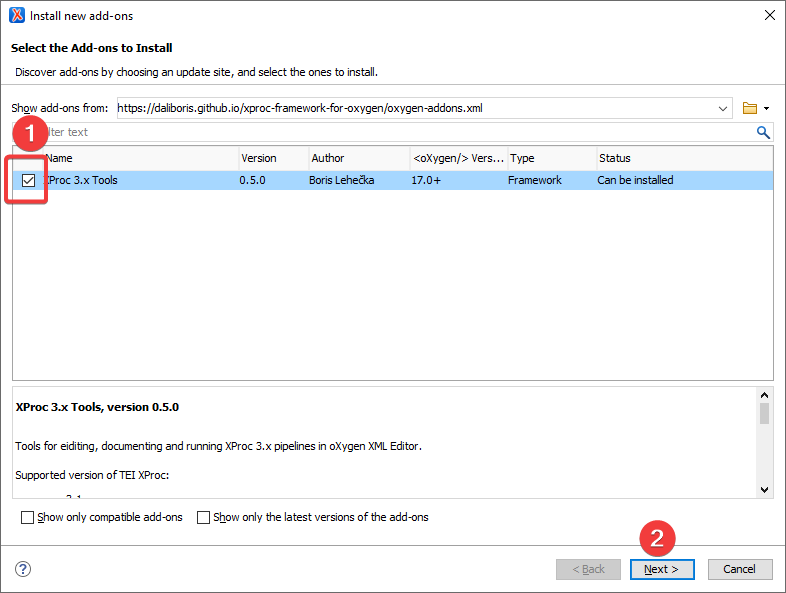Click description scrollbar down arrow
This screenshot has height=593, width=786.
coord(764,490)
